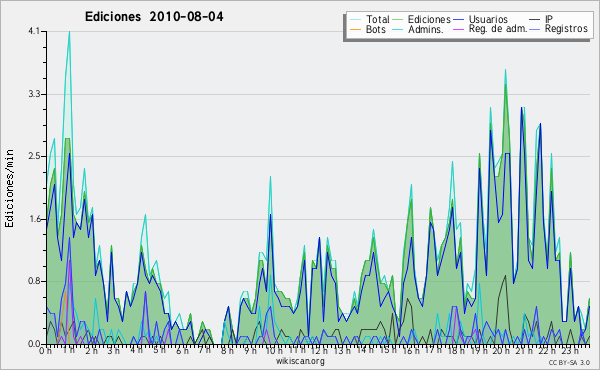The width and height of the screenshot is (600, 370).
Task: Open the wikiscan.org link below the chart
Action: click(x=300, y=361)
